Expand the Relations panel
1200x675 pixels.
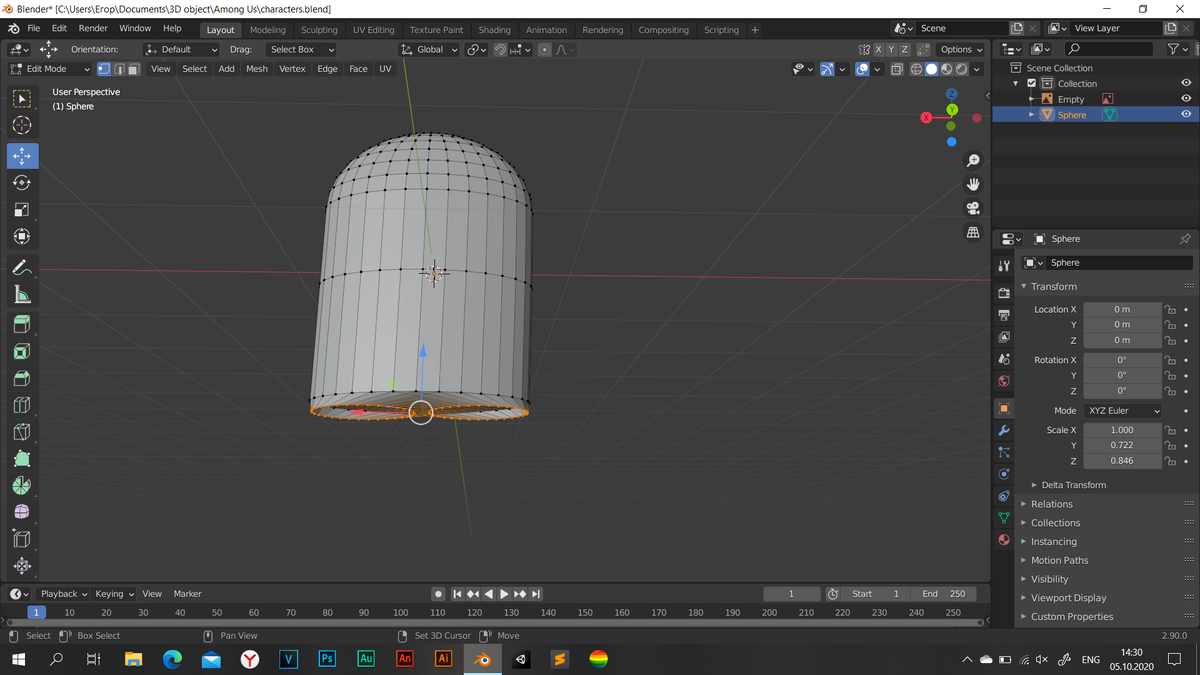pos(1052,504)
